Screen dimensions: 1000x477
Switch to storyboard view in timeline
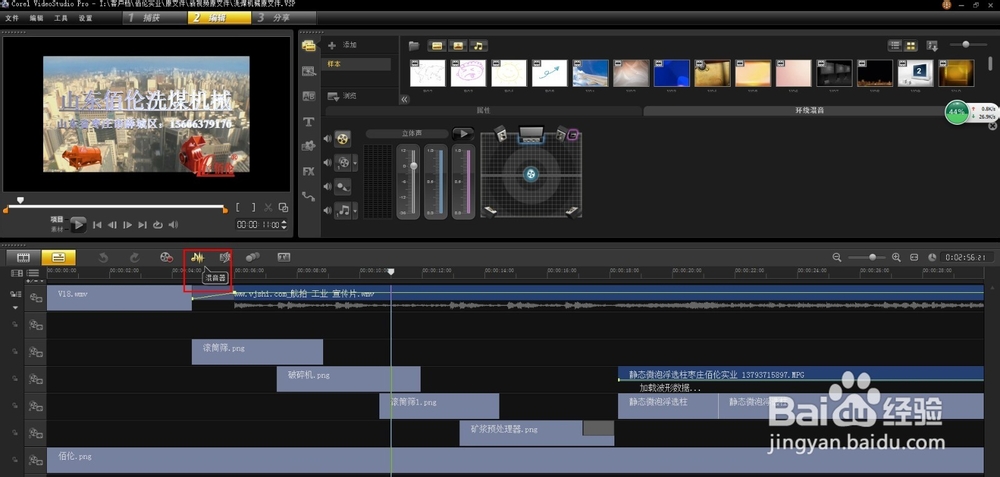[x=22, y=257]
